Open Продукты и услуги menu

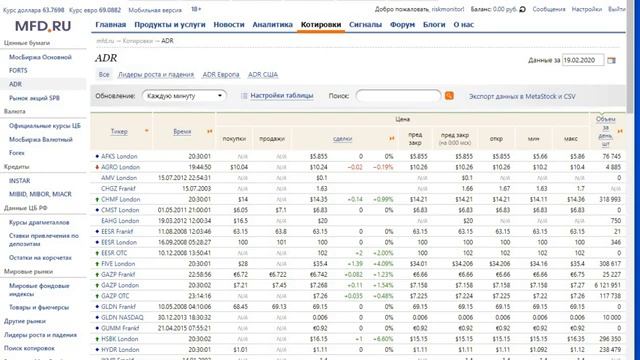point(170,24)
